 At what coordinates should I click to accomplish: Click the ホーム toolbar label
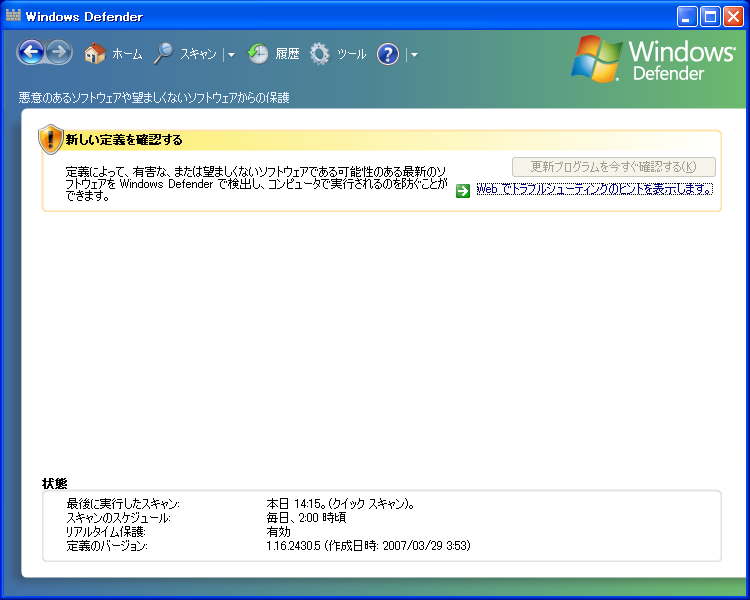(x=127, y=54)
